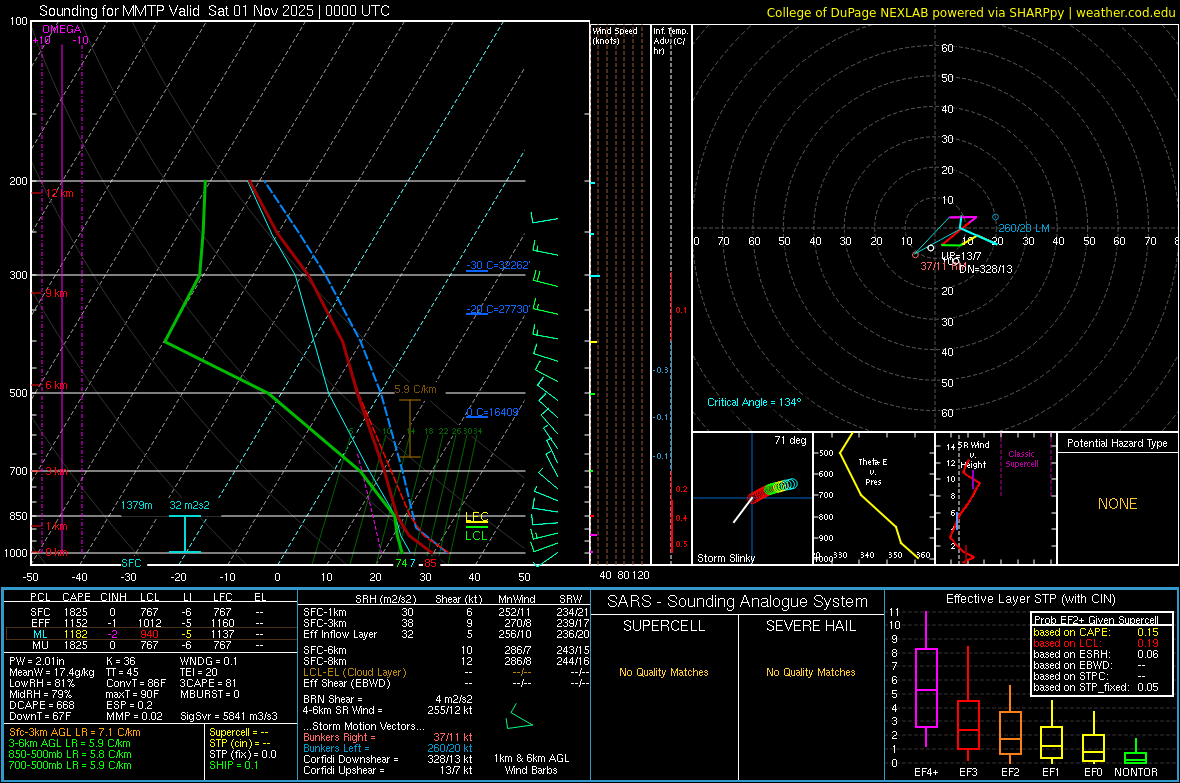Click the 1km & 6km AGL Wind Barbs caption
Screen dimensions: 1180x783
pos(531,764)
